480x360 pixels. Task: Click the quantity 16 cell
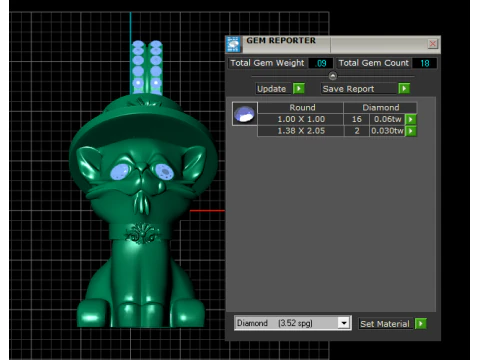[356, 119]
